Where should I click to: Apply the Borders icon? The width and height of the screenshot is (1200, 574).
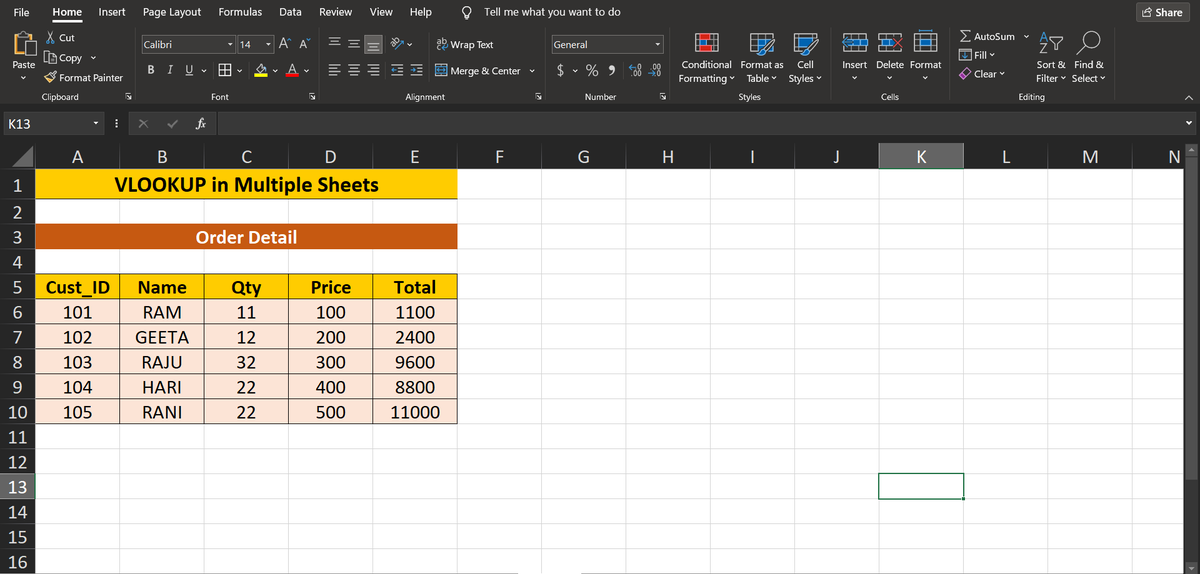pyautogui.click(x=226, y=70)
